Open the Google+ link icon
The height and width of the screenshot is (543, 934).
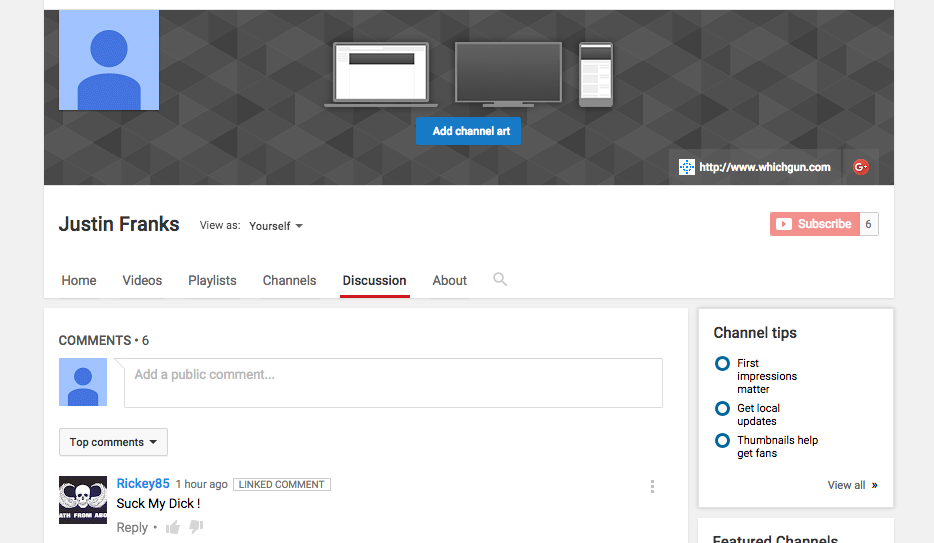tap(860, 167)
